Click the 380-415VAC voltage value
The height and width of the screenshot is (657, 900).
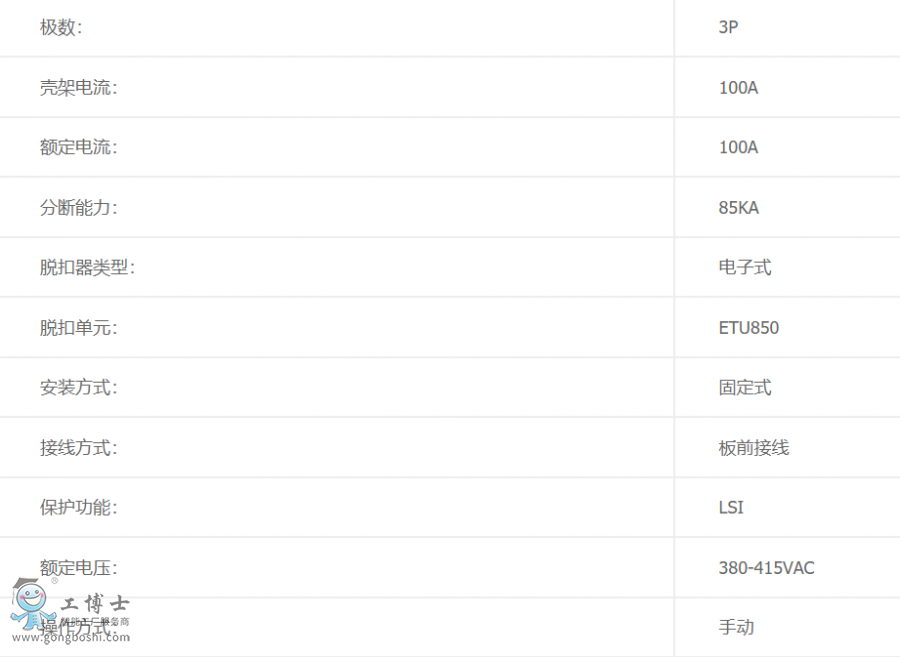click(766, 568)
